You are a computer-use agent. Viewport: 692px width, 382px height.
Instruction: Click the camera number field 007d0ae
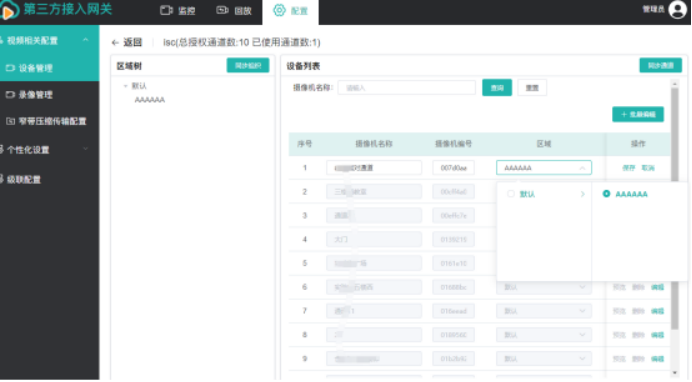[453, 168]
